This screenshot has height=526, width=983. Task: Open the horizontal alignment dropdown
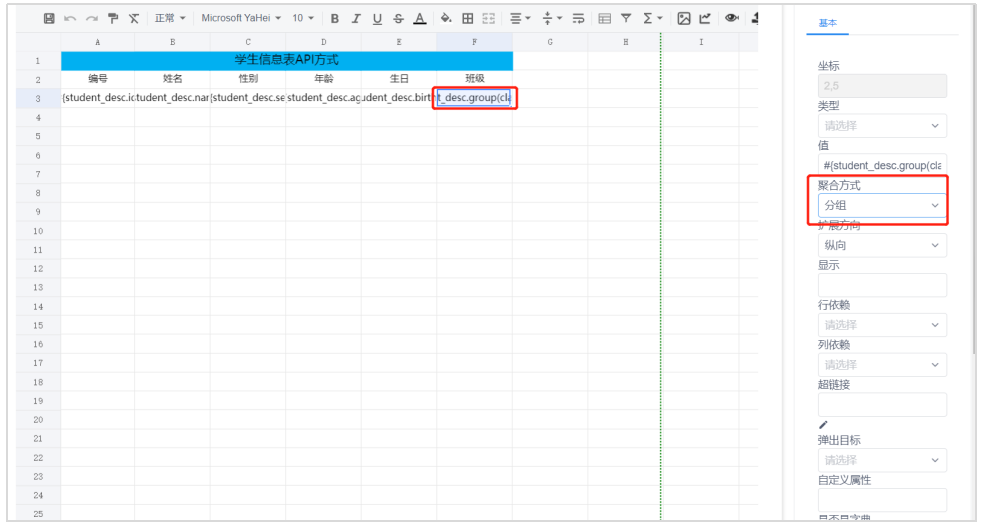(x=520, y=18)
